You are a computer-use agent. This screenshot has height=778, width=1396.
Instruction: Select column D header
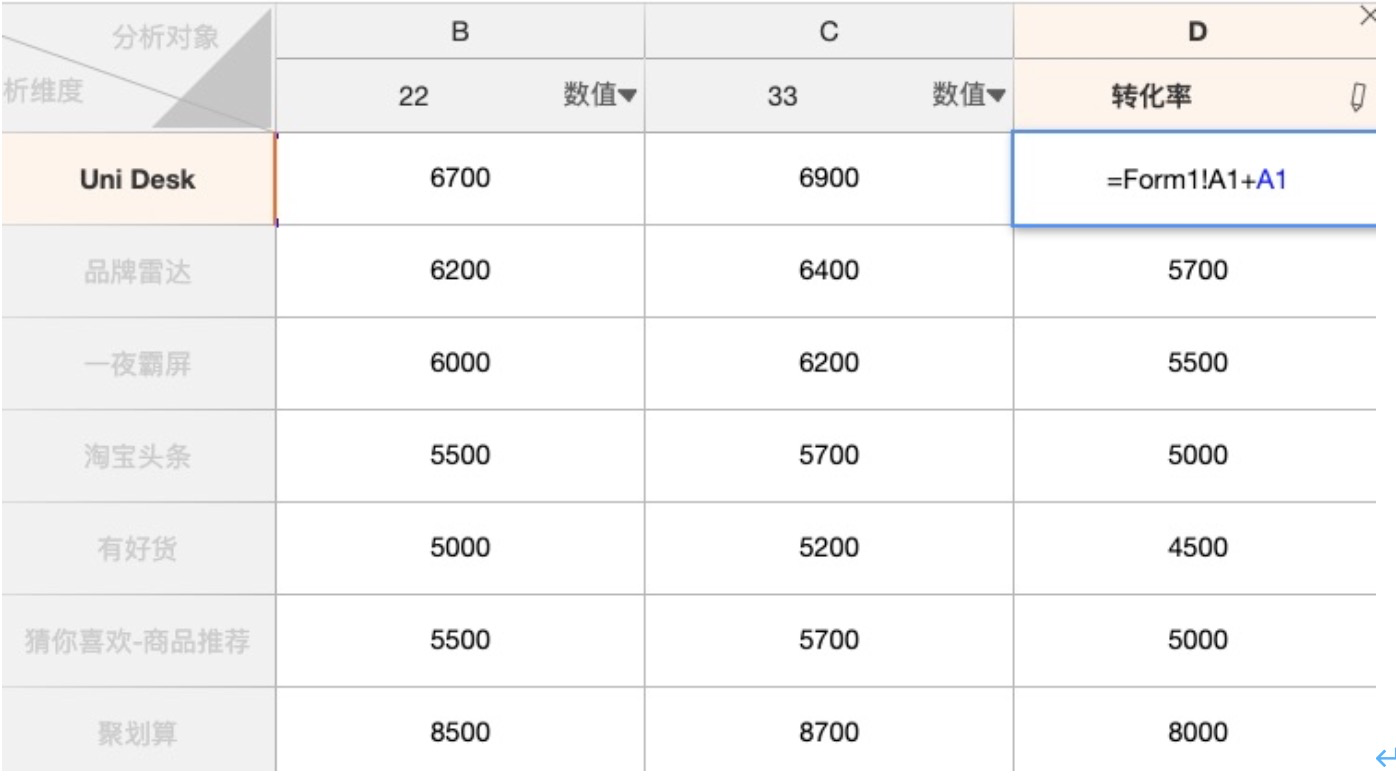point(1197,32)
